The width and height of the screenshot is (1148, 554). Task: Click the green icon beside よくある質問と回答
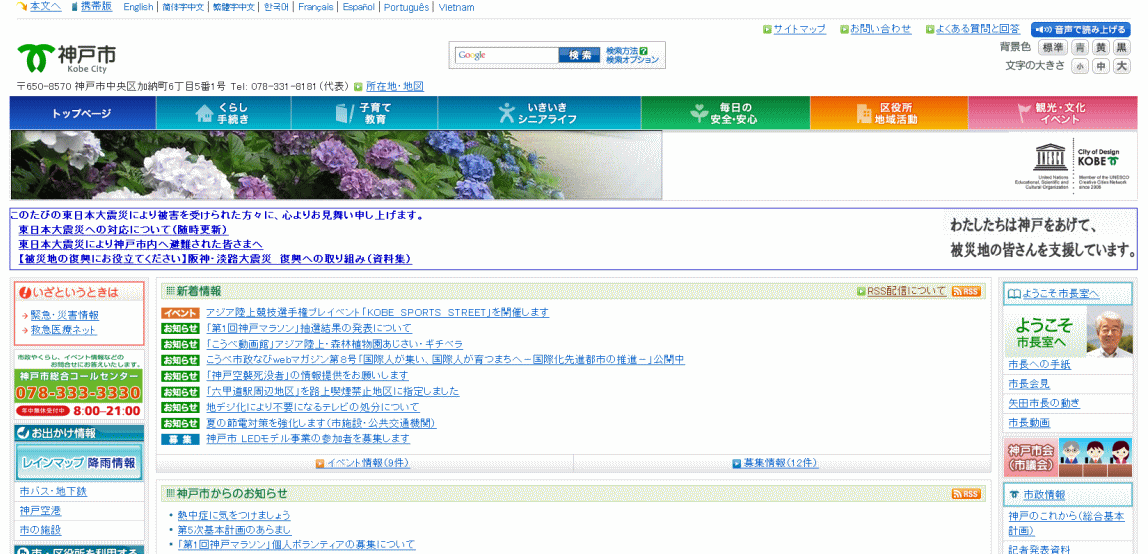[x=930, y=30]
